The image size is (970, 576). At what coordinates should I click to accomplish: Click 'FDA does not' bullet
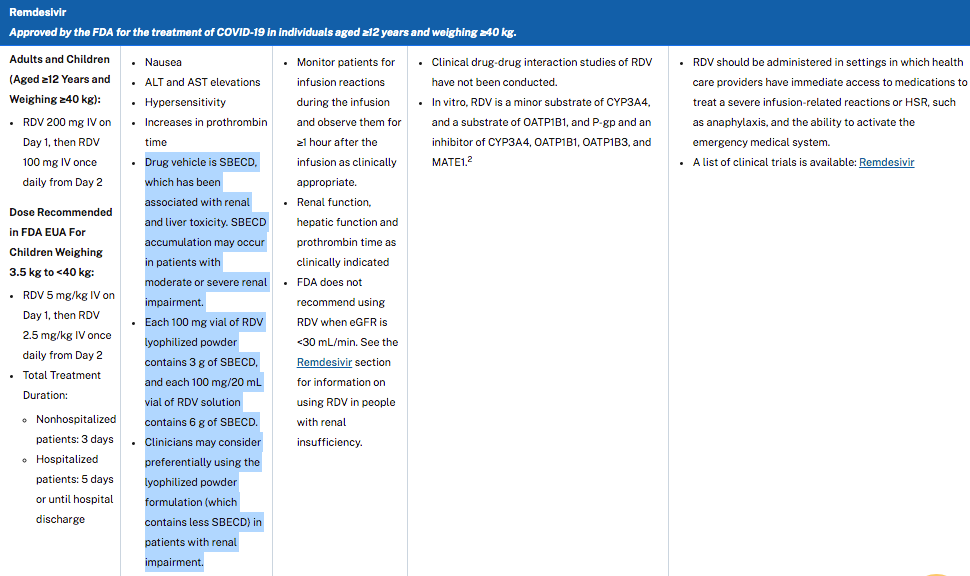click(329, 282)
